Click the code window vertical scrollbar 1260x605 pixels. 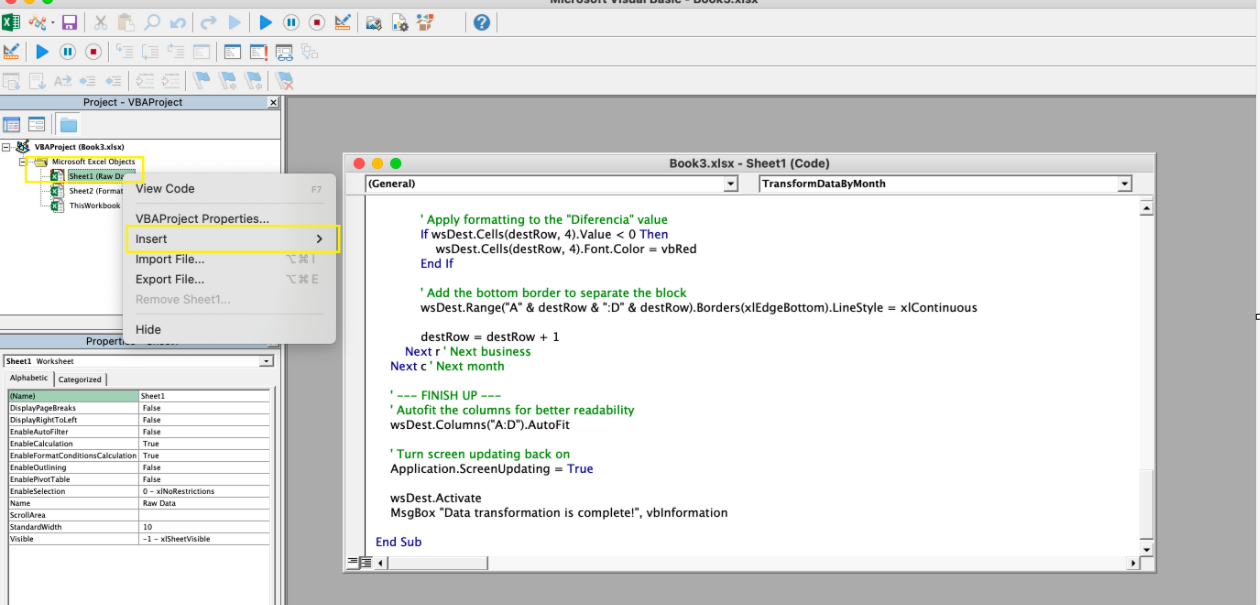1146,378
